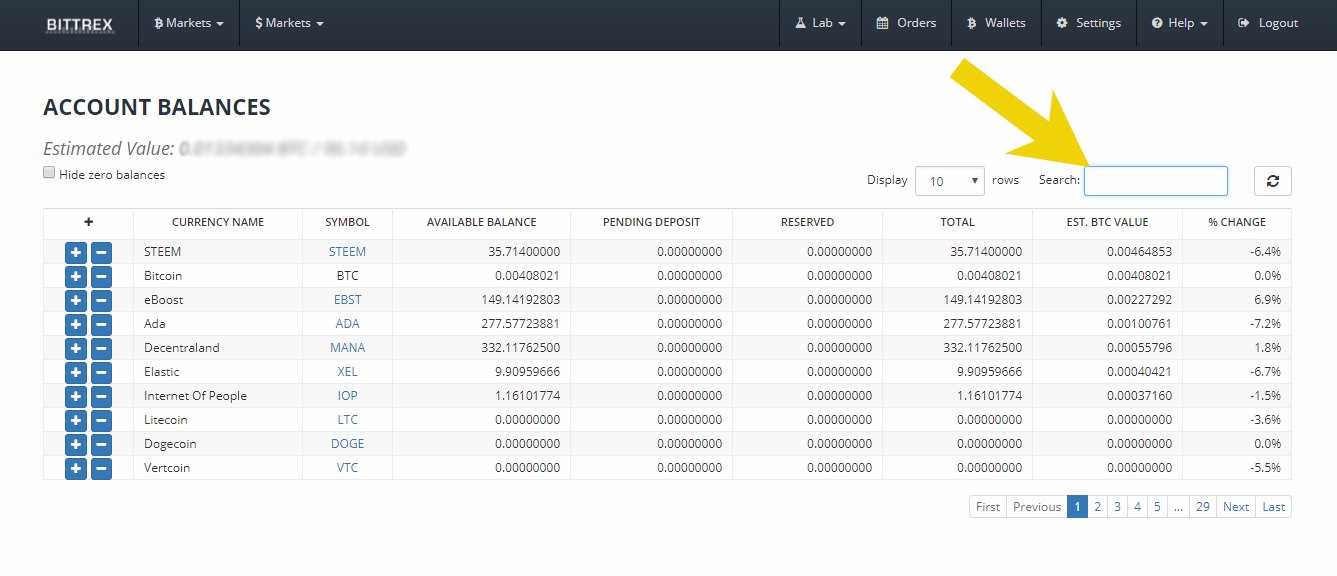The image size is (1337, 576).
Task: Open the ADA symbol link
Action: coord(348,324)
